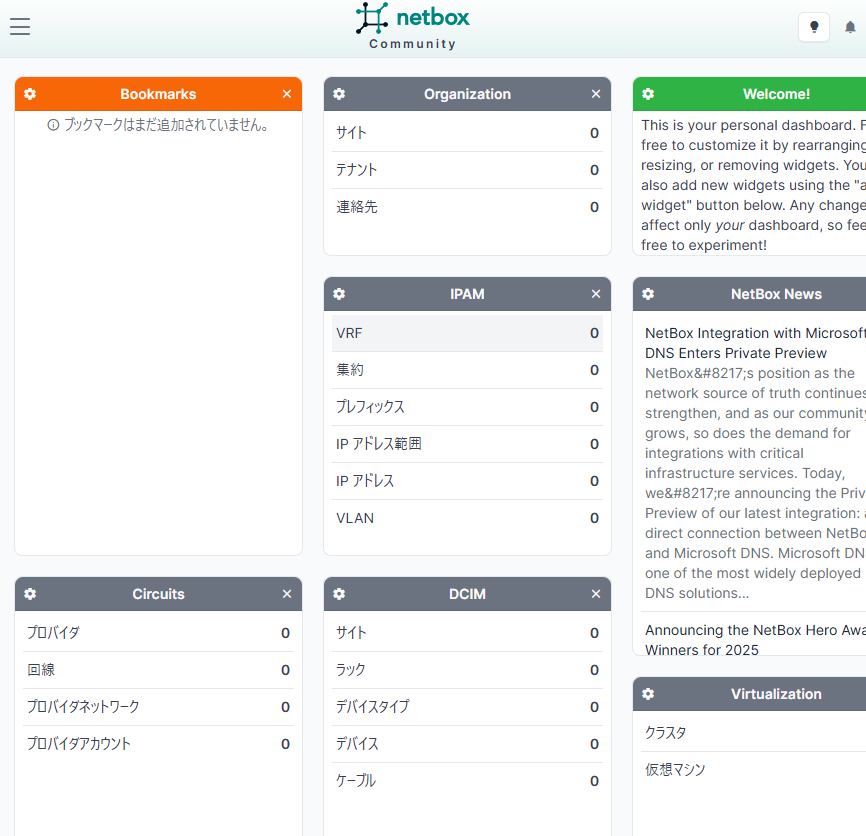Screen dimensions: 866x836
Task: Open IP アドレス範囲 in IPAM widget
Action: click(x=467, y=444)
